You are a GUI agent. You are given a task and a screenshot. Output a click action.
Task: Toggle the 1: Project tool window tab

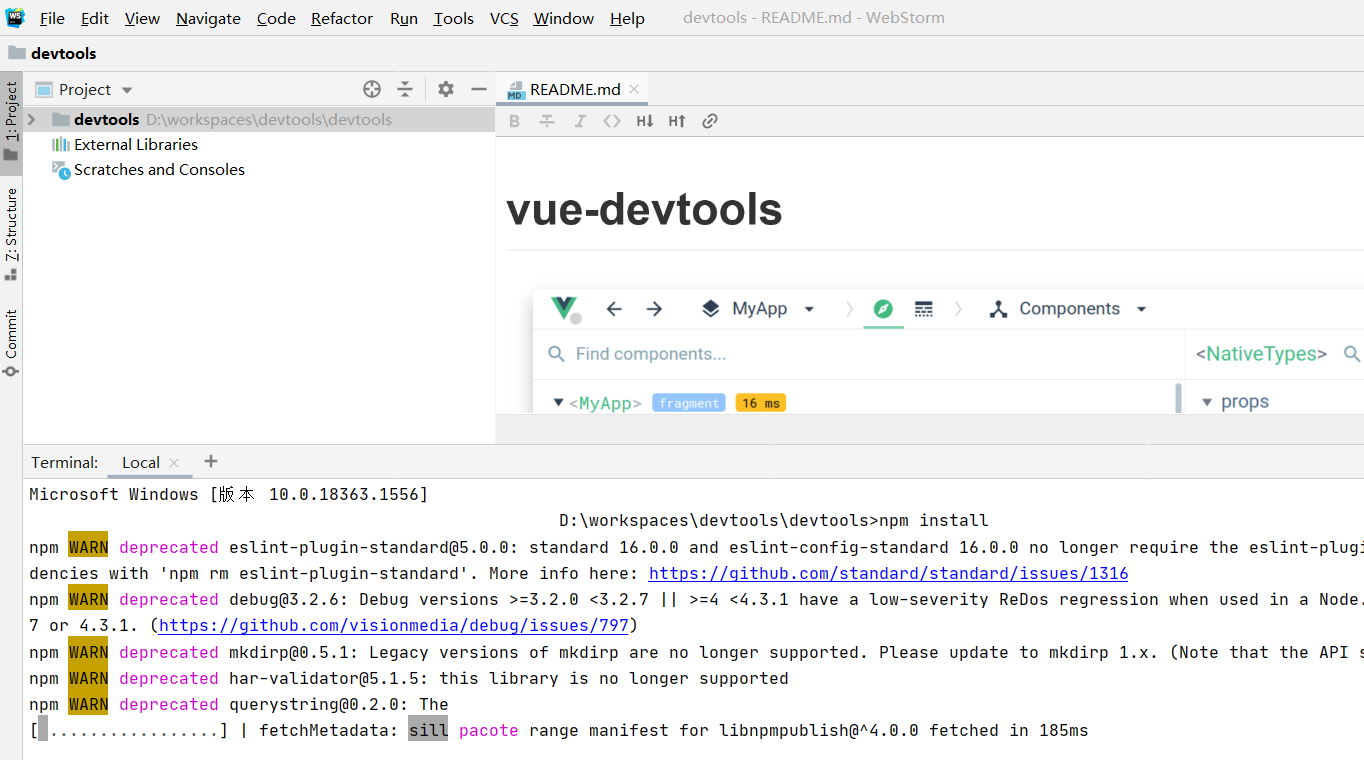tap(11, 123)
